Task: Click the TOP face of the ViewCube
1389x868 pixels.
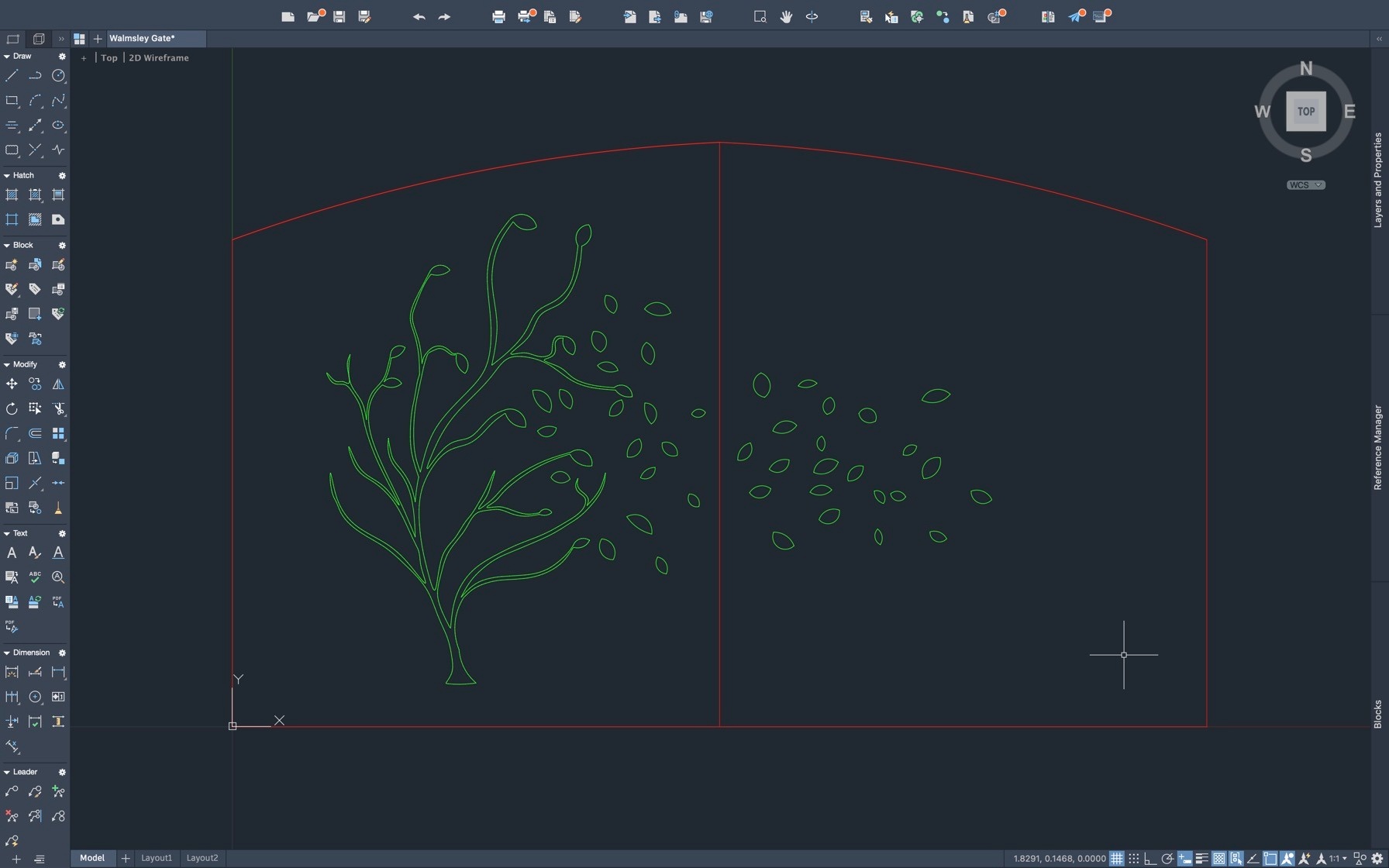Action: [x=1306, y=112]
